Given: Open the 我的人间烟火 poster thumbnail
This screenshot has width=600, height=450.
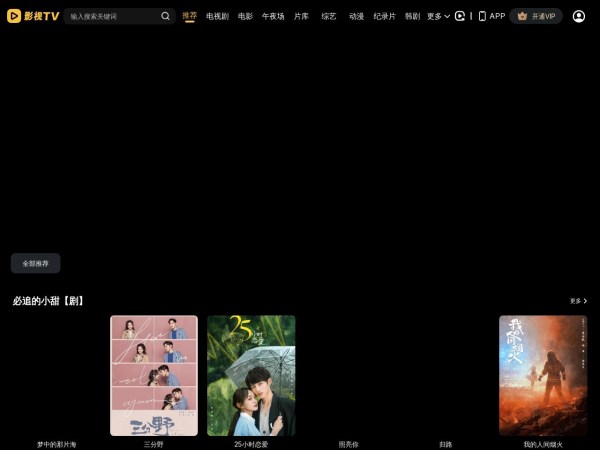Looking at the screenshot, I should pos(543,375).
